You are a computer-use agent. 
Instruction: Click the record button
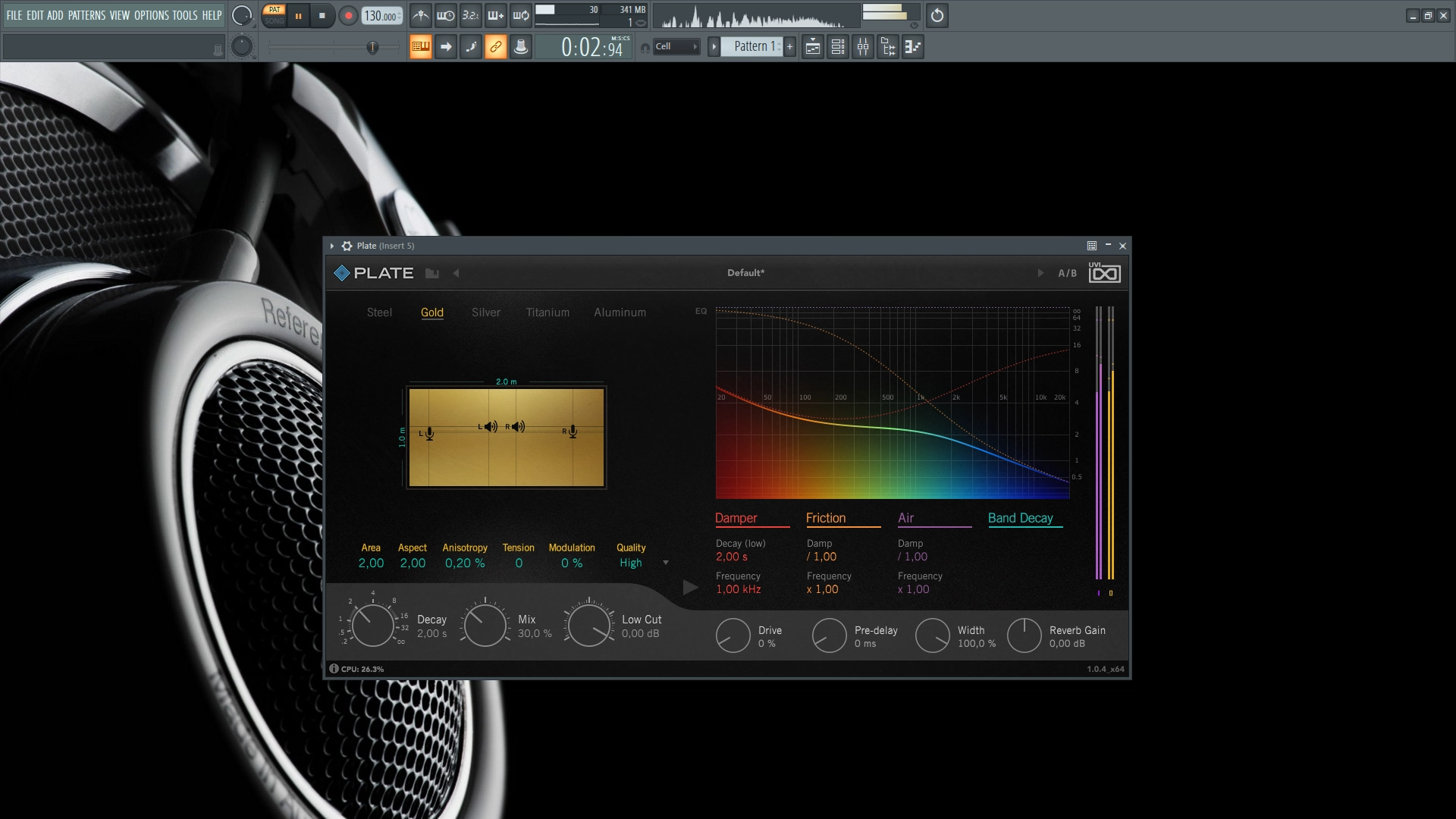348,16
